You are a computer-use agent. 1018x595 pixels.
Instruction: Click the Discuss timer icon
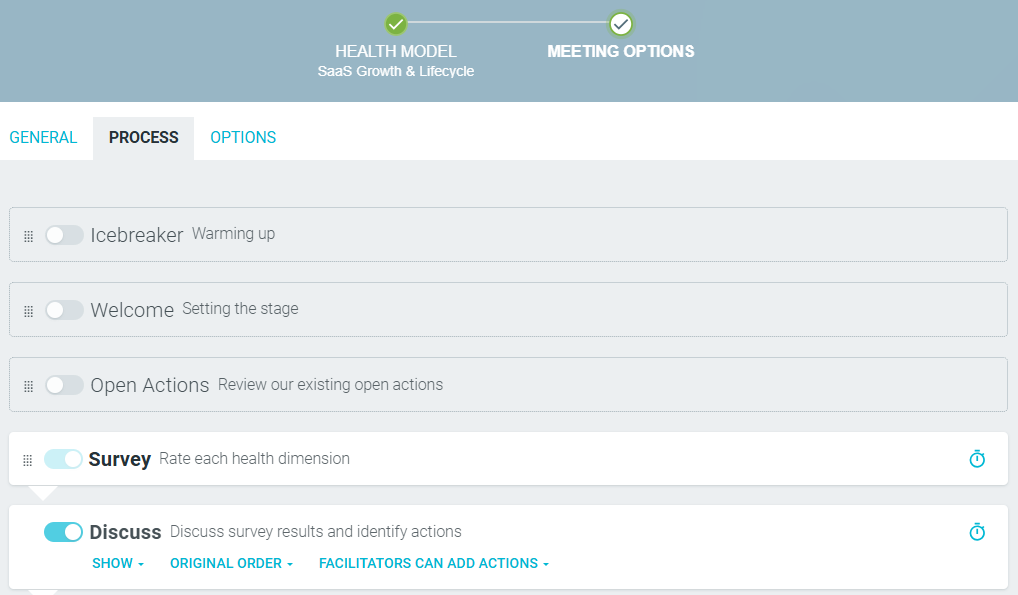click(977, 532)
